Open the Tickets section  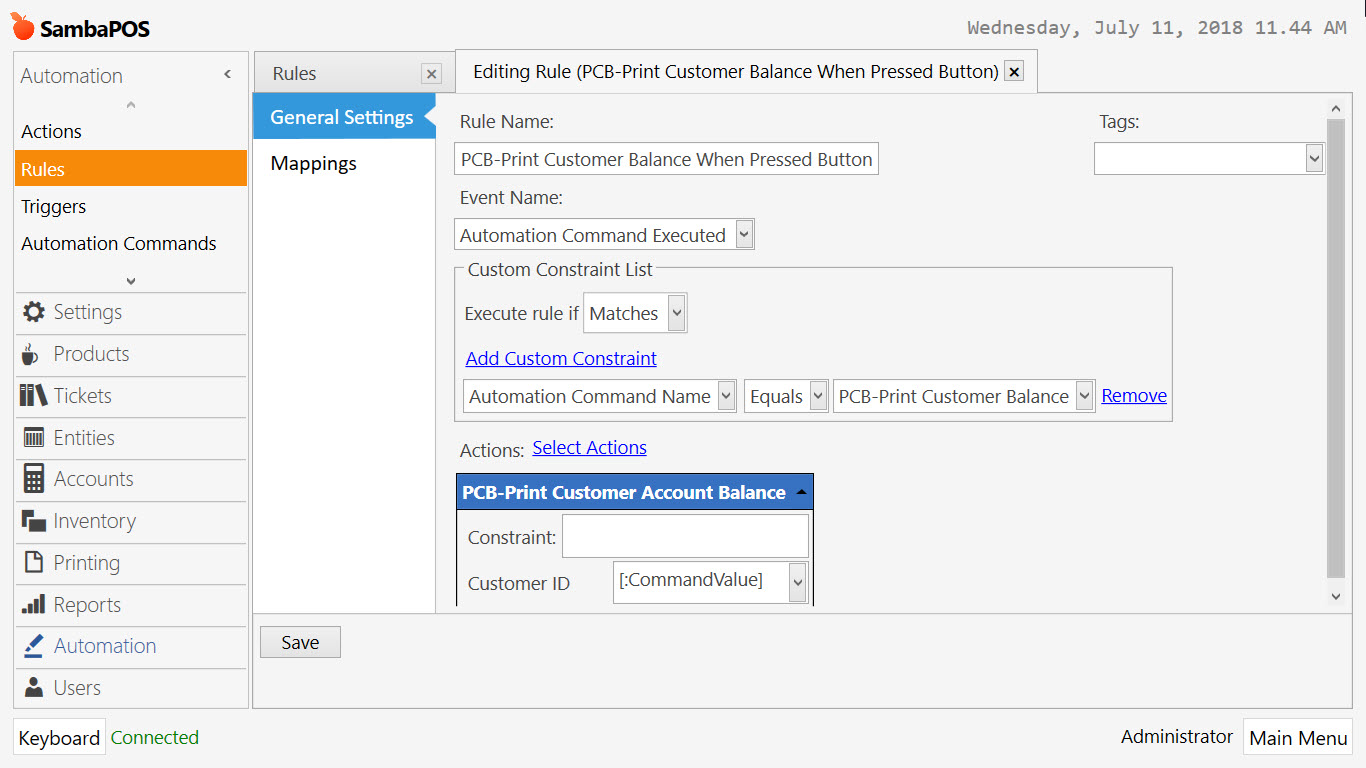click(x=31, y=397)
